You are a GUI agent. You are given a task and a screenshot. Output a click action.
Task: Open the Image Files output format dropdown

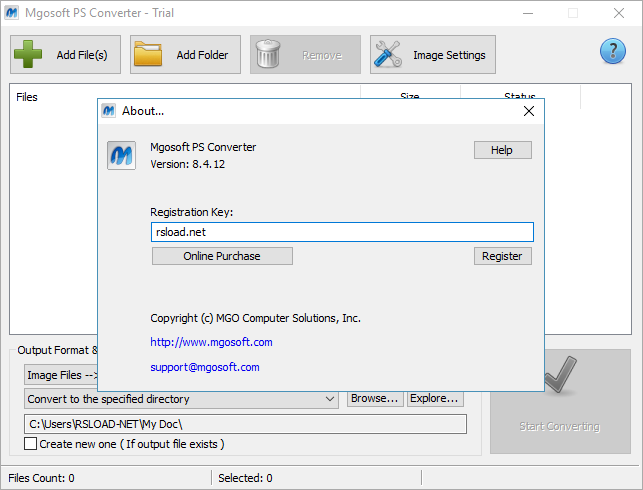click(x=60, y=375)
